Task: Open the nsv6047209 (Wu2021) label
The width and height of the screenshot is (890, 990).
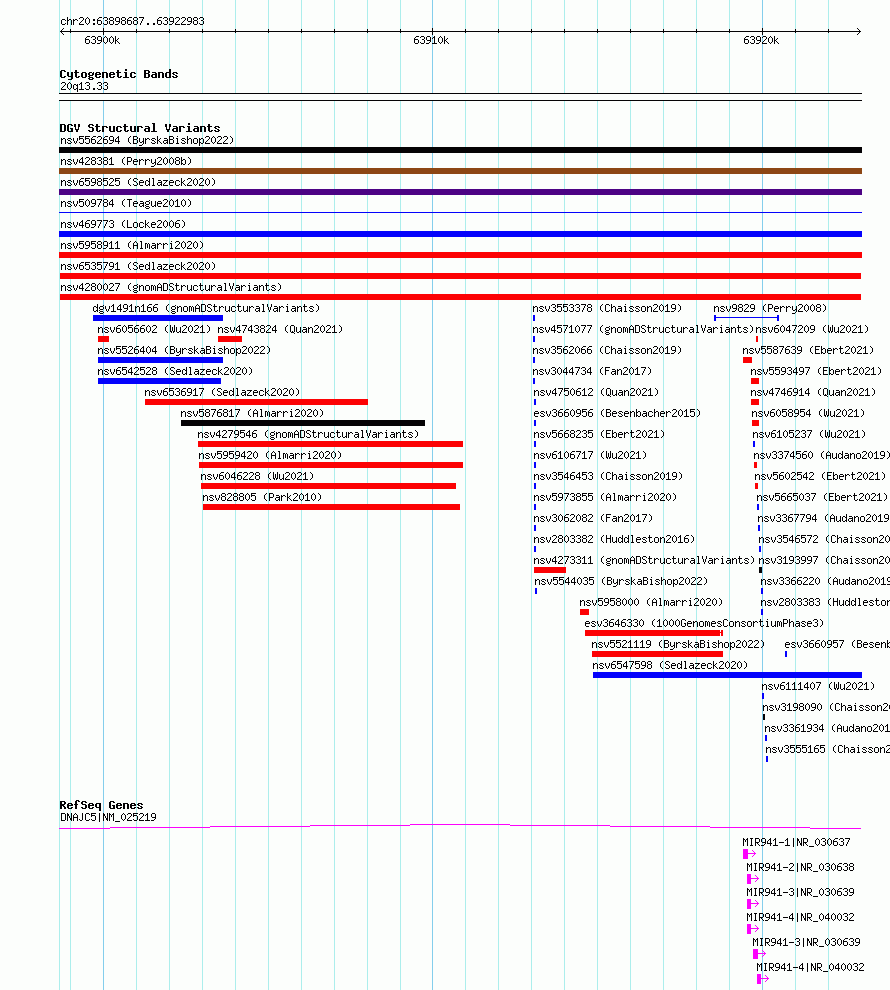Action: tap(812, 330)
